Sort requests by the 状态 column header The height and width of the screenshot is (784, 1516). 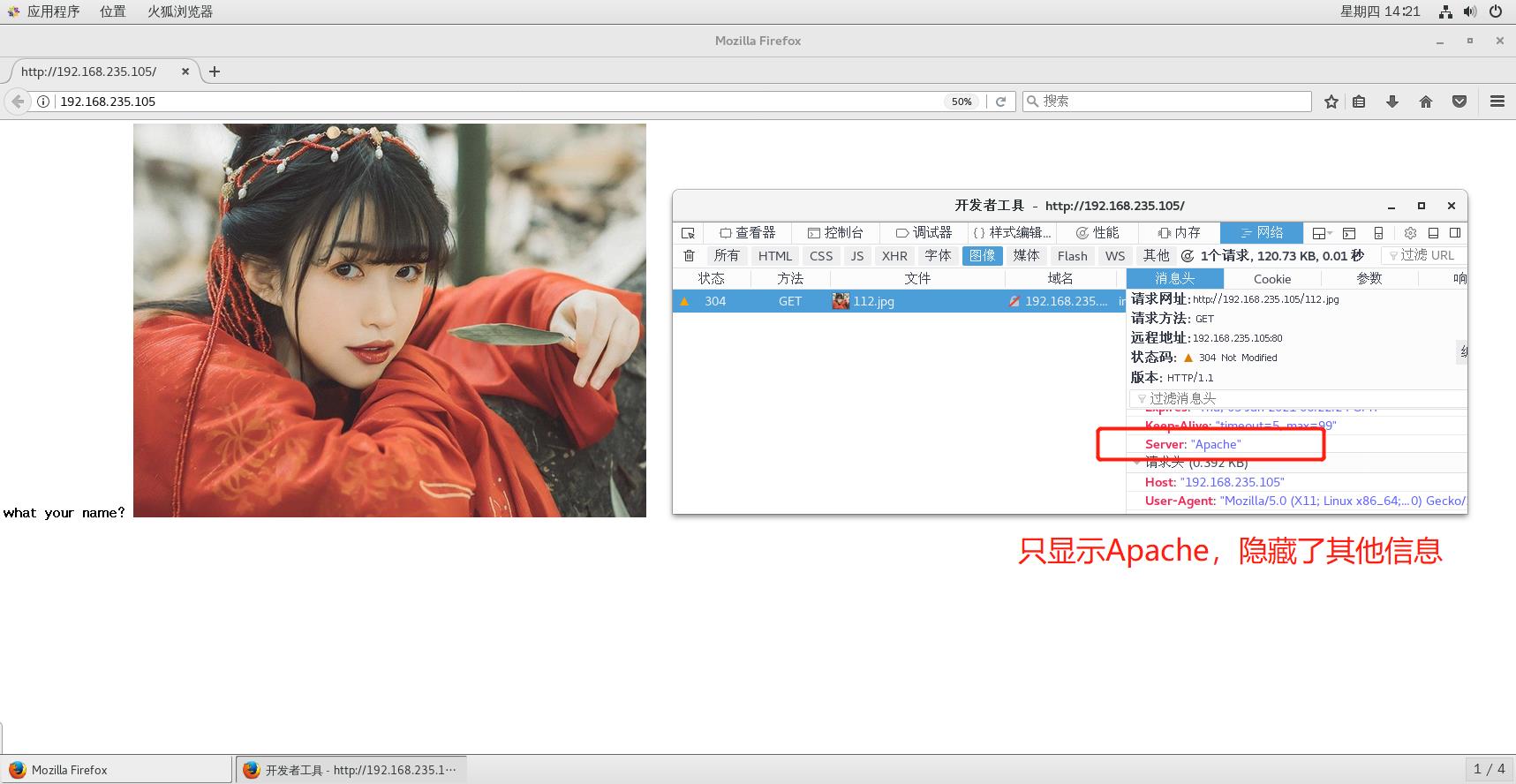tap(712, 278)
